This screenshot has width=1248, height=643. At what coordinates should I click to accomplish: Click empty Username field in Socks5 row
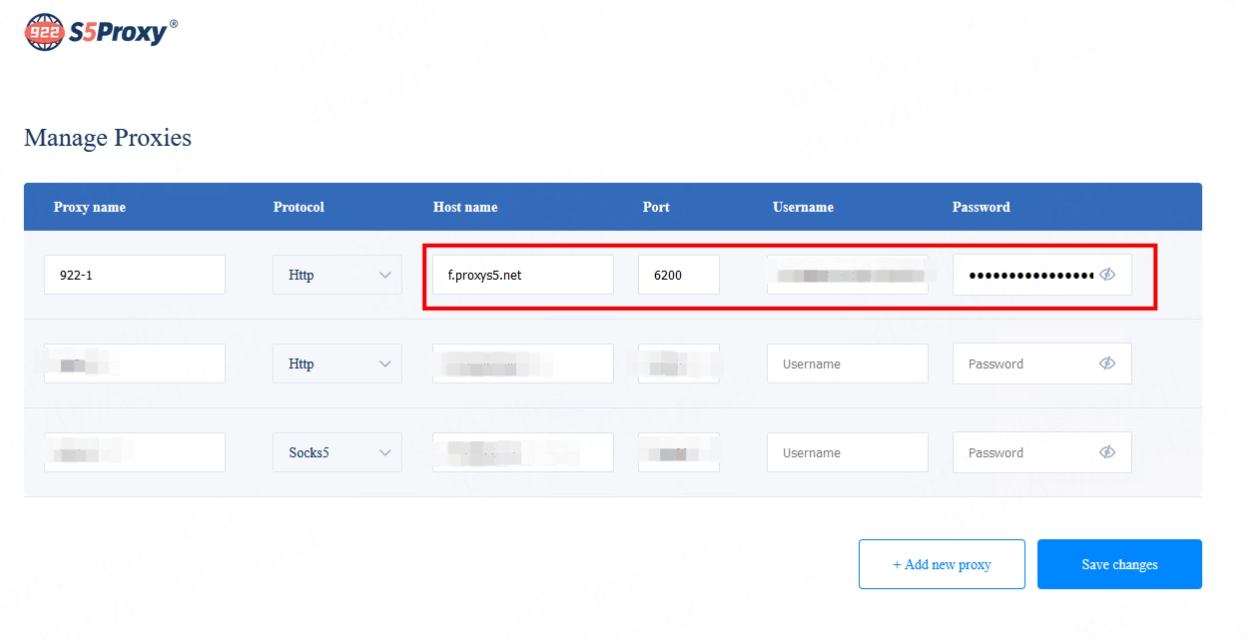(847, 452)
